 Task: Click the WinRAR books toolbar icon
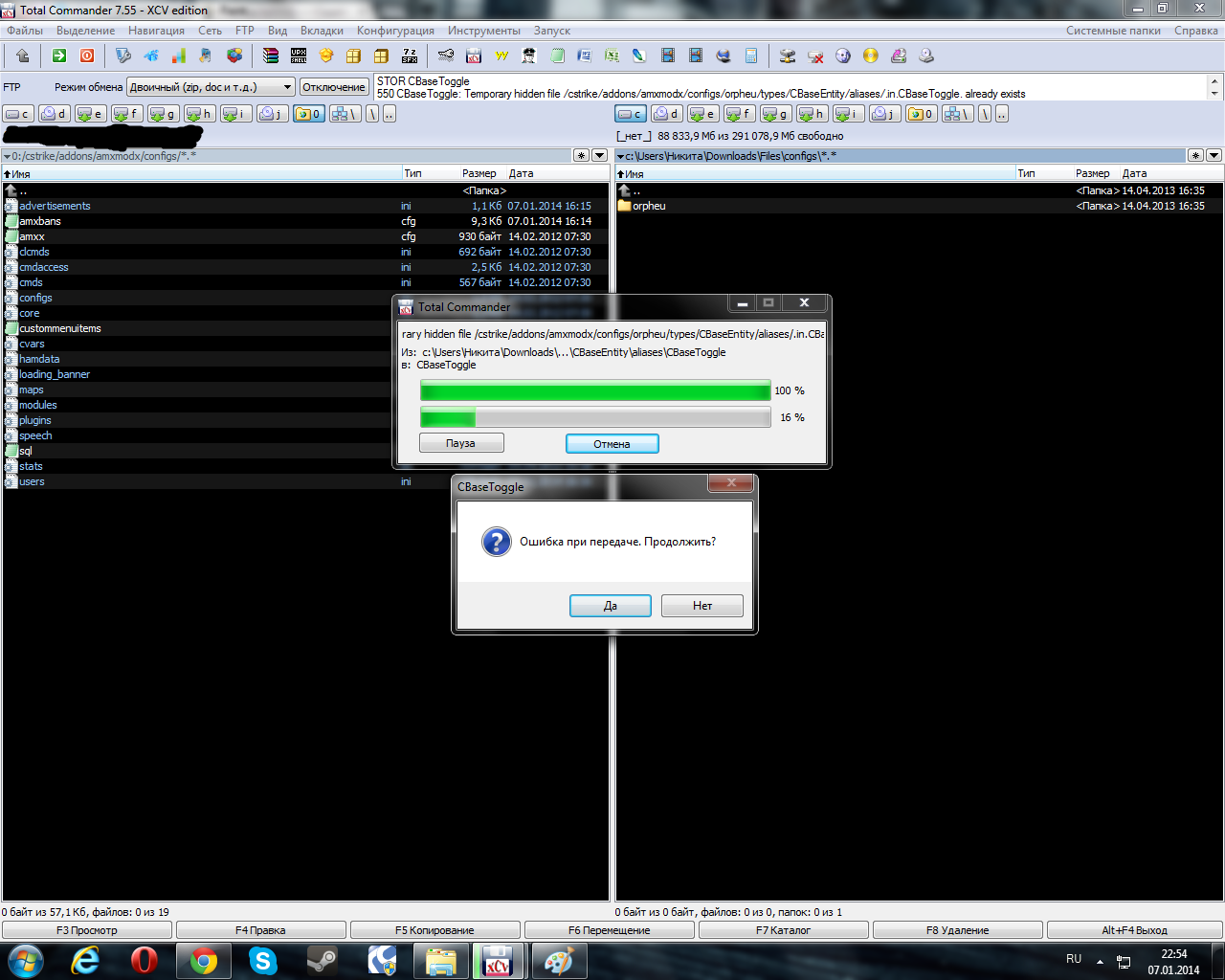point(271,56)
